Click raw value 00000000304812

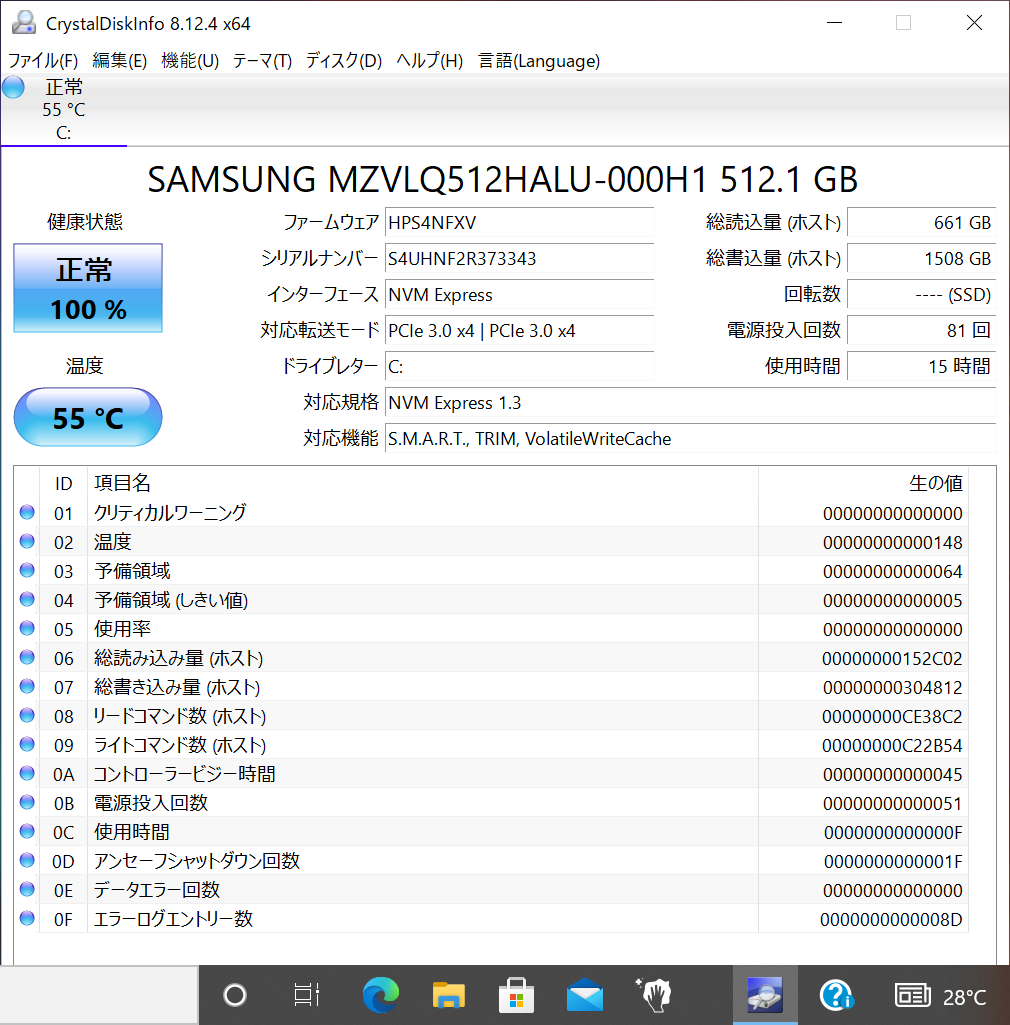point(892,688)
